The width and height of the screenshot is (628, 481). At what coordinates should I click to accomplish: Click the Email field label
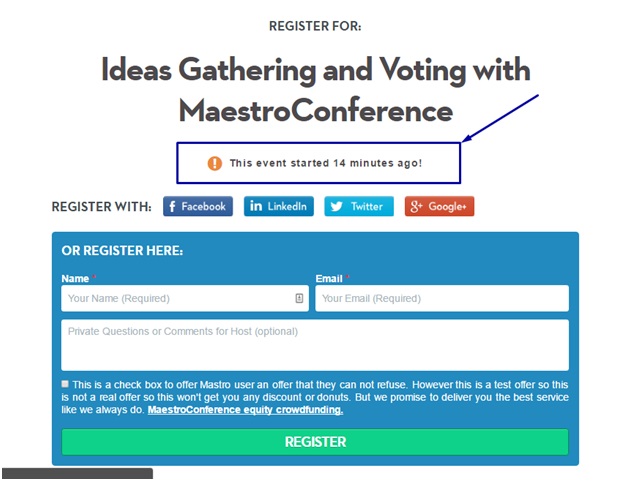click(x=329, y=279)
